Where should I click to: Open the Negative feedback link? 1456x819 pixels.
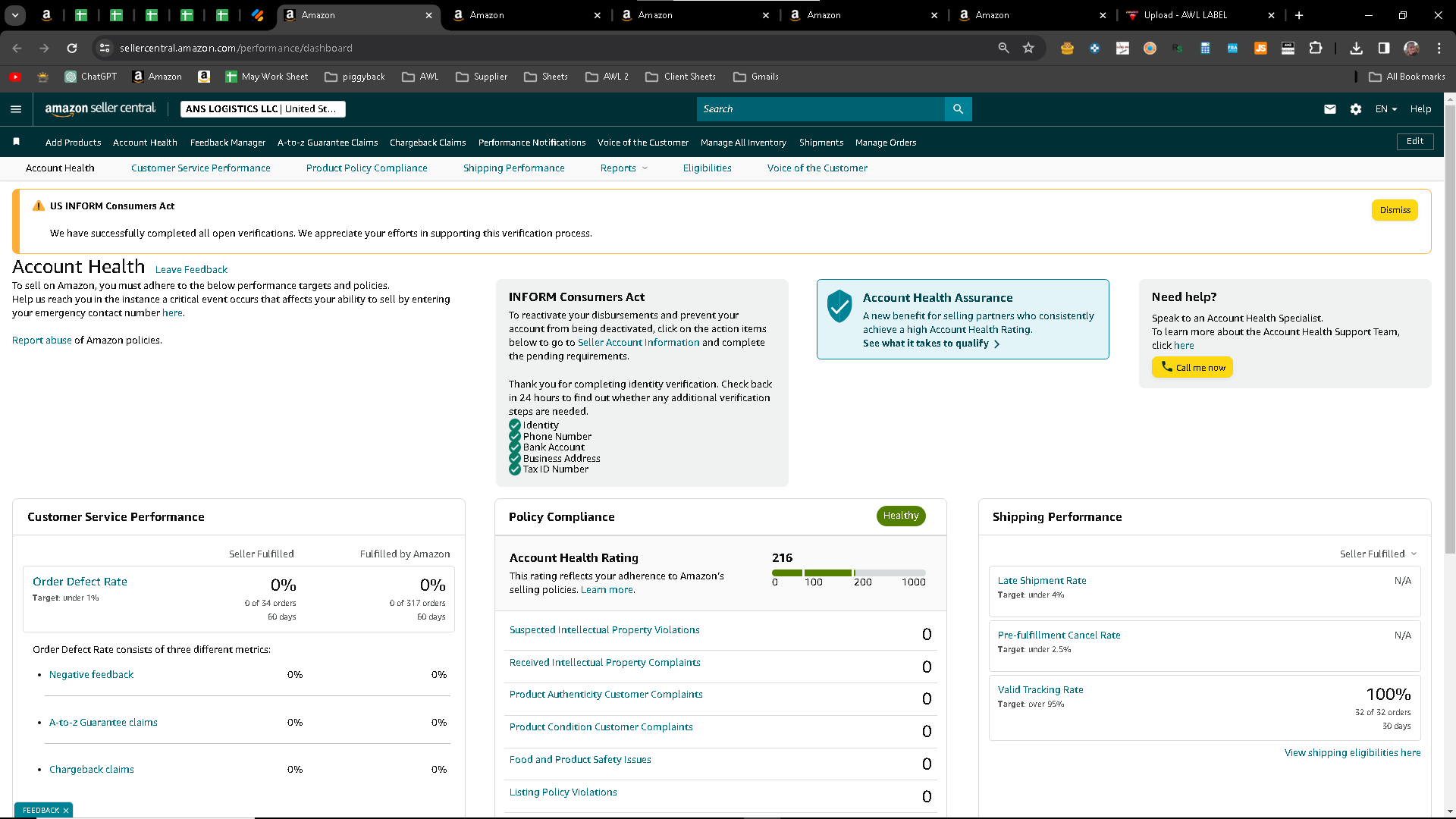click(91, 675)
